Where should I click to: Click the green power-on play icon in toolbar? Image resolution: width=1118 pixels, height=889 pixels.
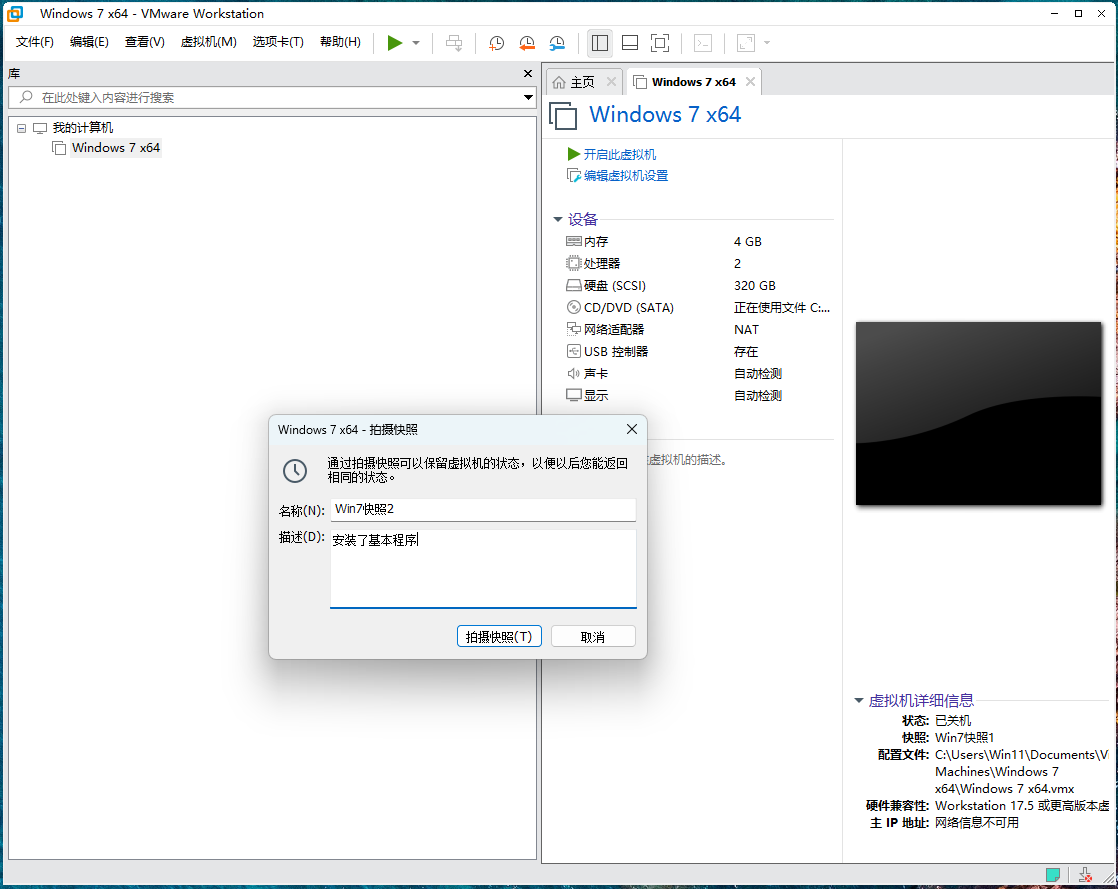click(x=394, y=43)
